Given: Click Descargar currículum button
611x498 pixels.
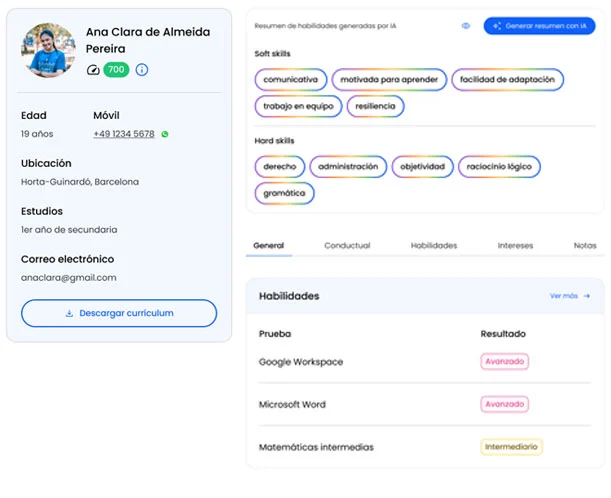Looking at the screenshot, I should point(119,313).
